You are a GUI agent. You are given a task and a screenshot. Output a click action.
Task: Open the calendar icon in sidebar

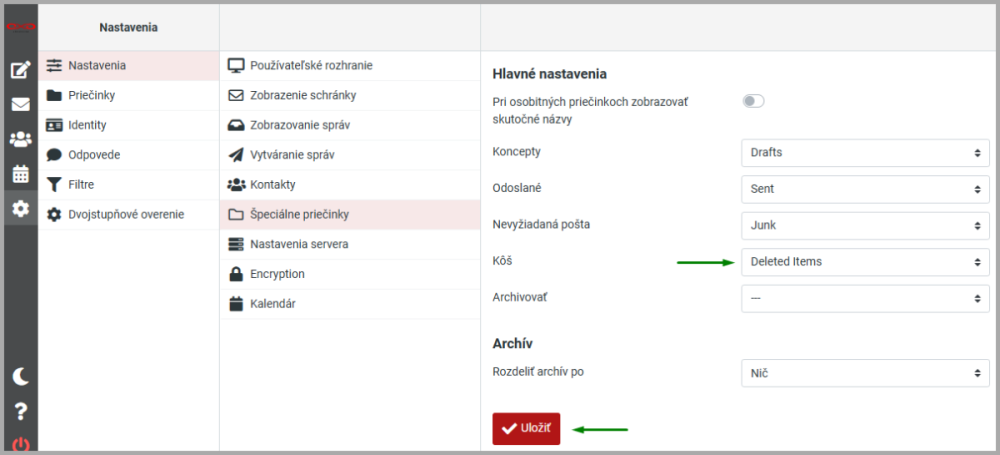point(20,174)
